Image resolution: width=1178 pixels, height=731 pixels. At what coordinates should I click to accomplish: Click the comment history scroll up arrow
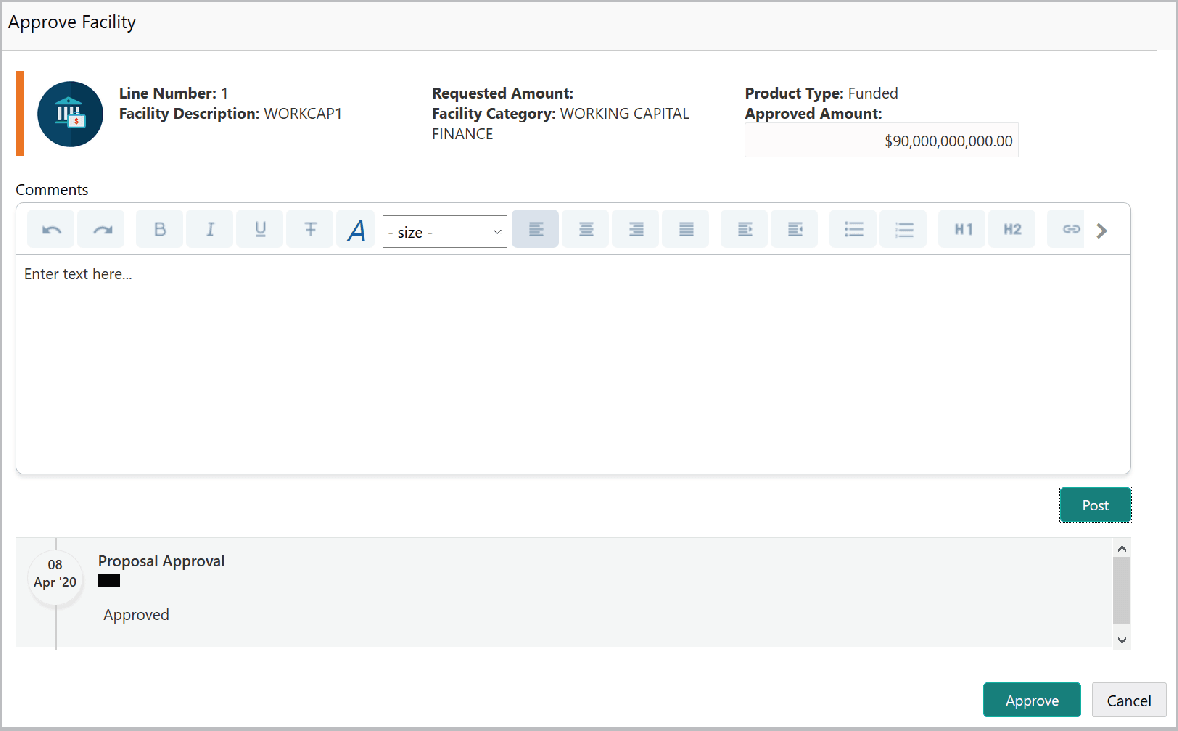(1122, 548)
